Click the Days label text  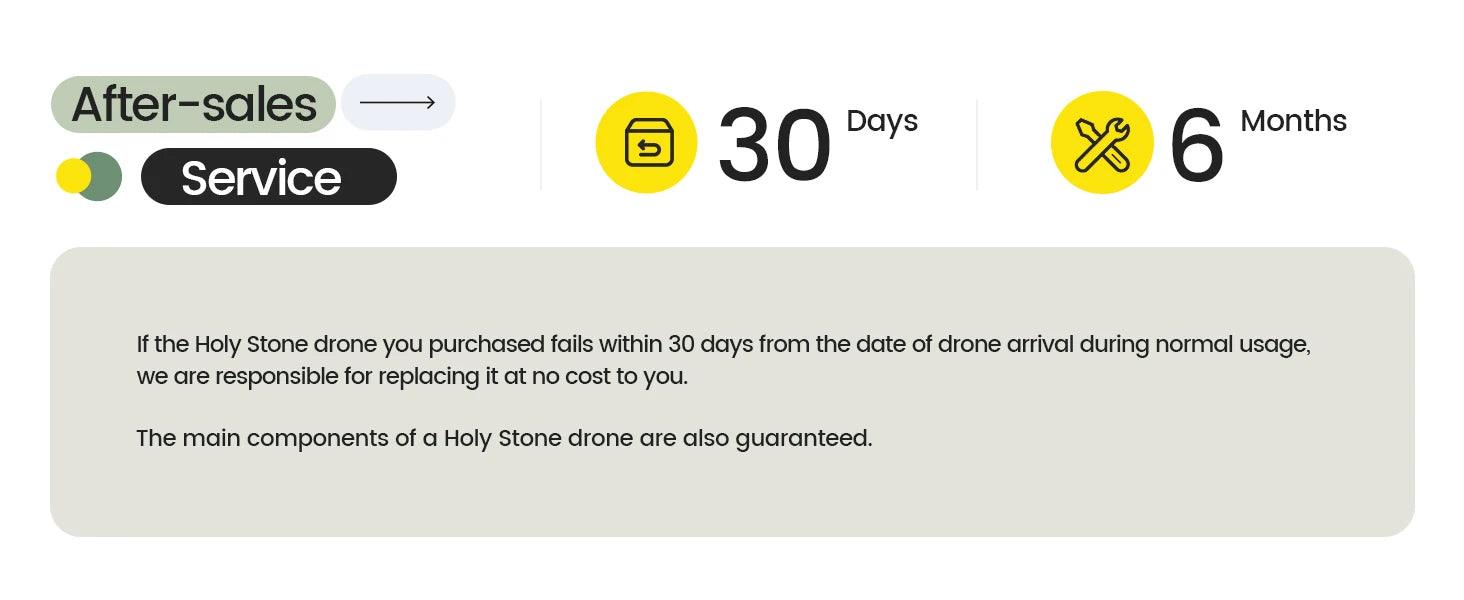tap(882, 121)
